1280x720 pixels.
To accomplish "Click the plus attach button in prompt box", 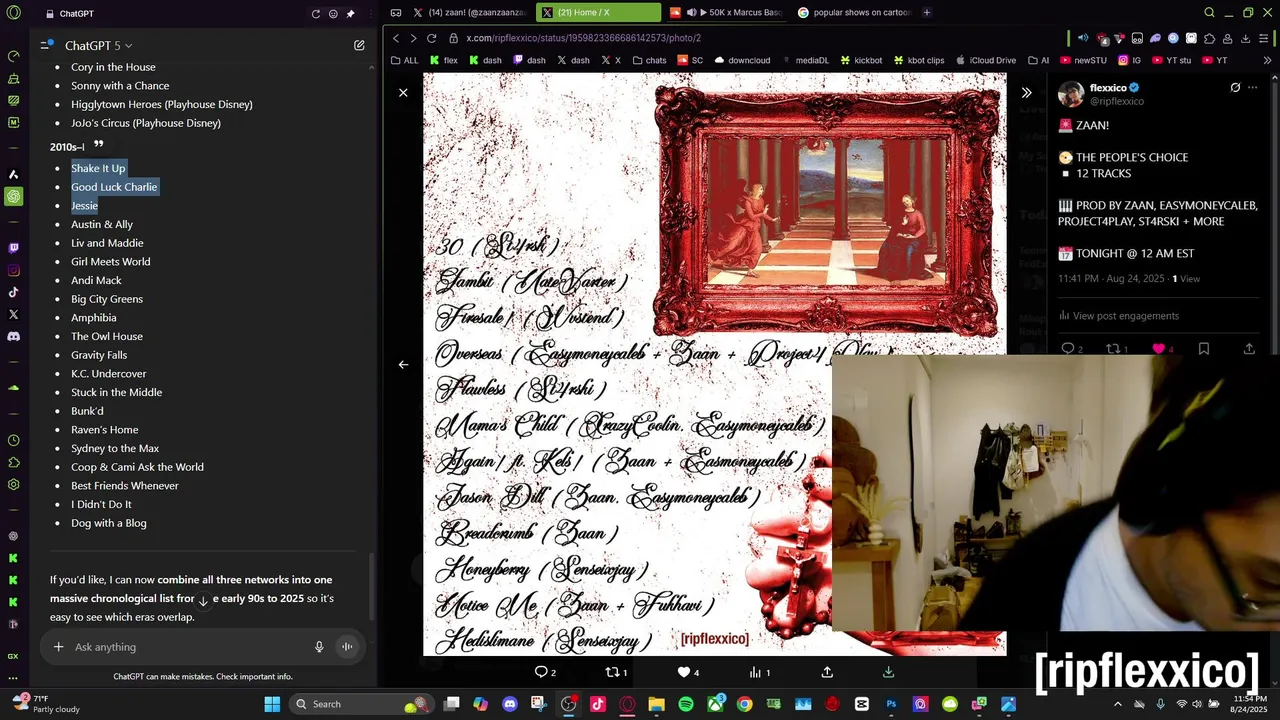I will pyautogui.click(x=59, y=647).
